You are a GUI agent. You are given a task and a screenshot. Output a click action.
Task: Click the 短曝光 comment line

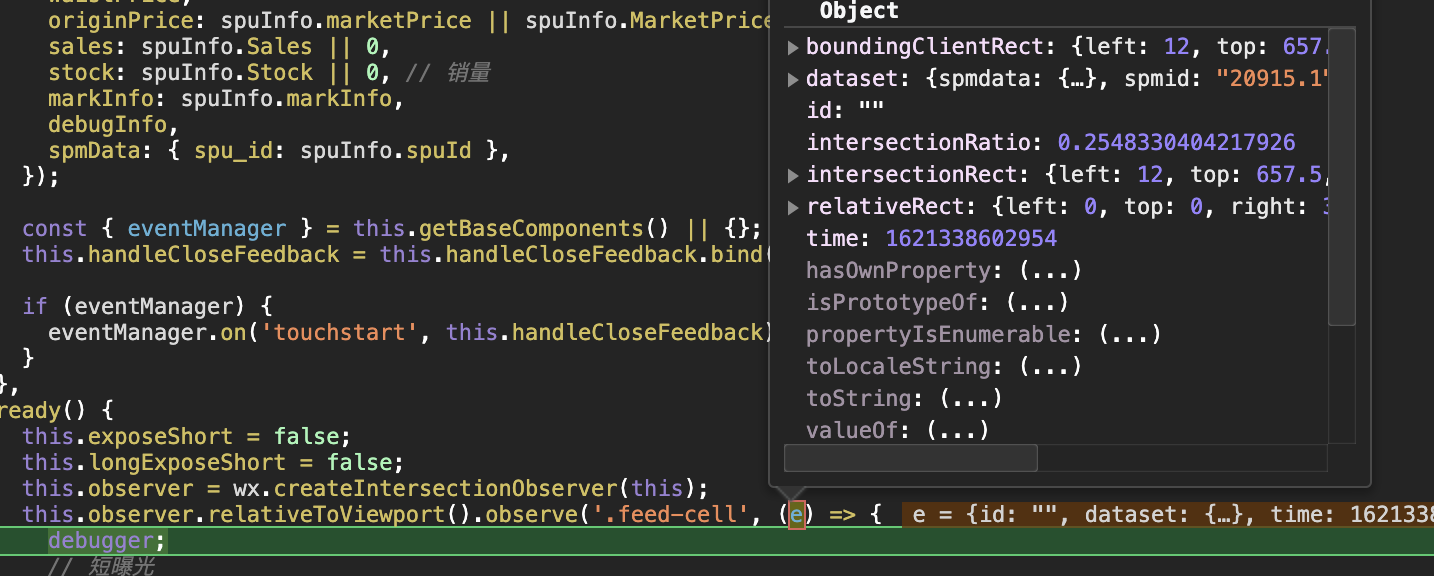coord(101,567)
